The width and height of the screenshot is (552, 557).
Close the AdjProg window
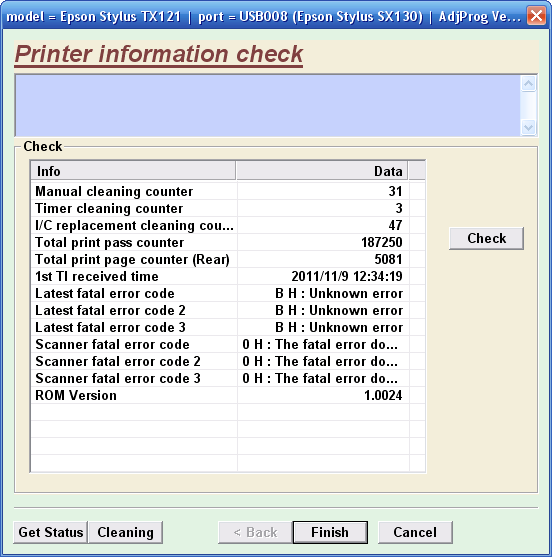(x=536, y=16)
